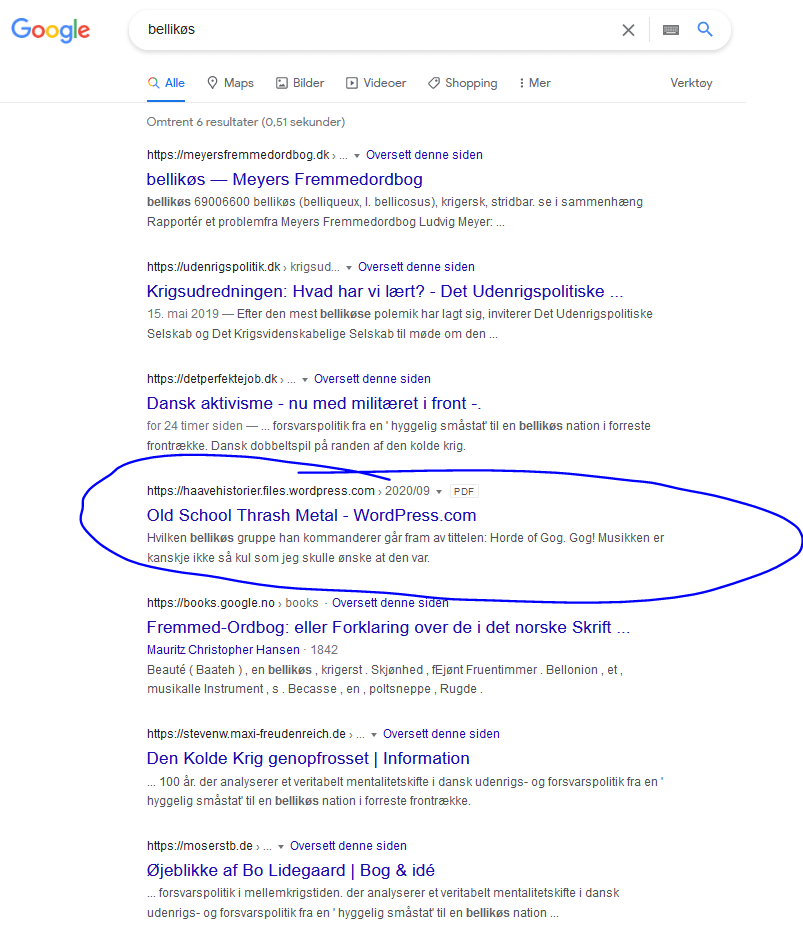Viewport: 803px width, 927px height.
Task: Open Old School Thrash Metal result
Action: 311,515
